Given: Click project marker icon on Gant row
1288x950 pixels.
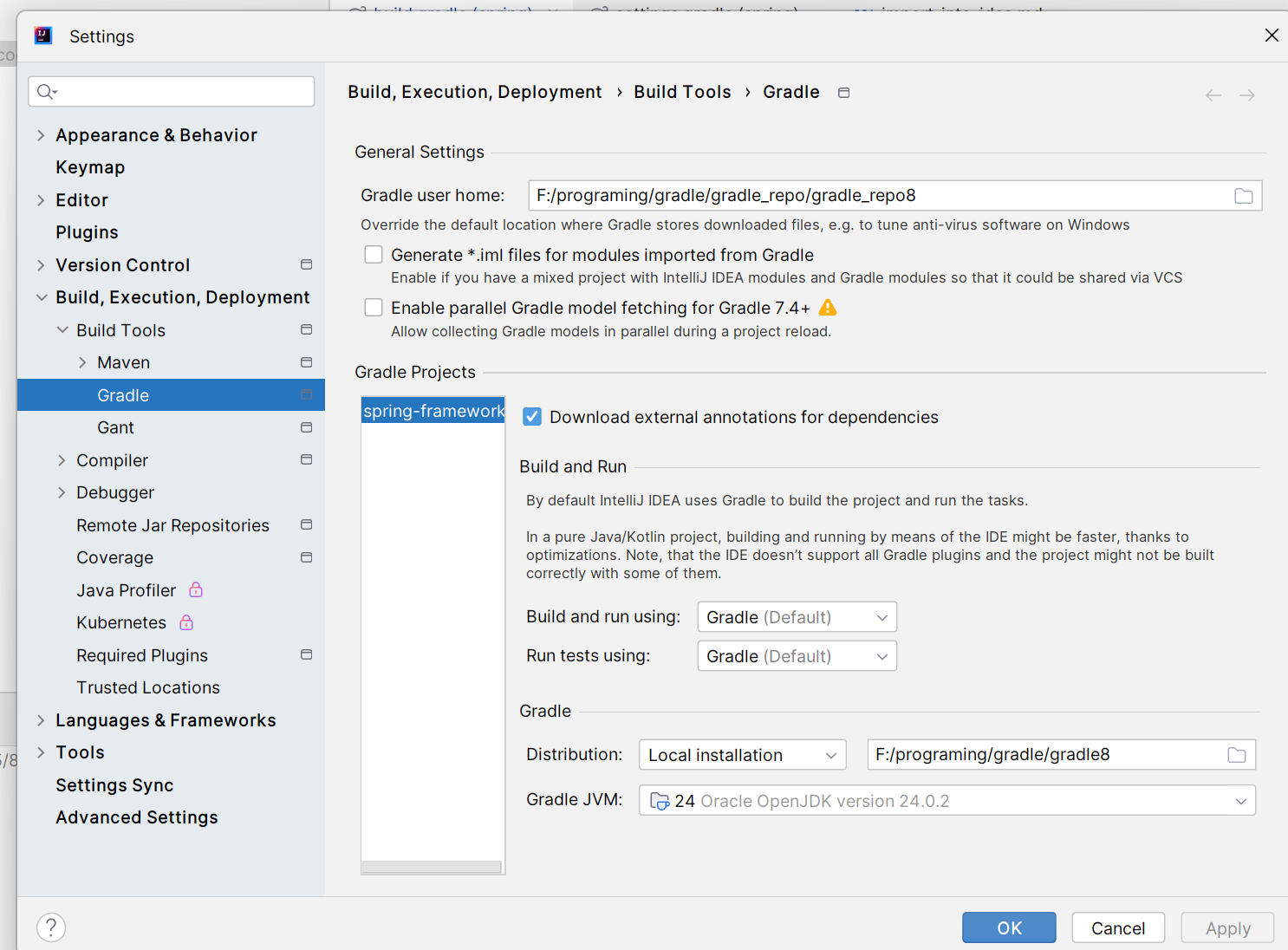Looking at the screenshot, I should 306,427.
